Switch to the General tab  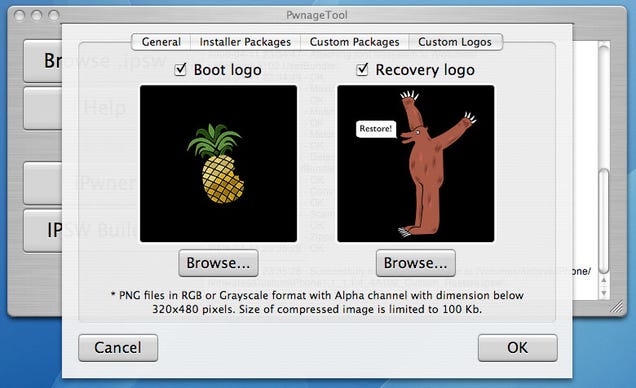pyautogui.click(x=161, y=42)
